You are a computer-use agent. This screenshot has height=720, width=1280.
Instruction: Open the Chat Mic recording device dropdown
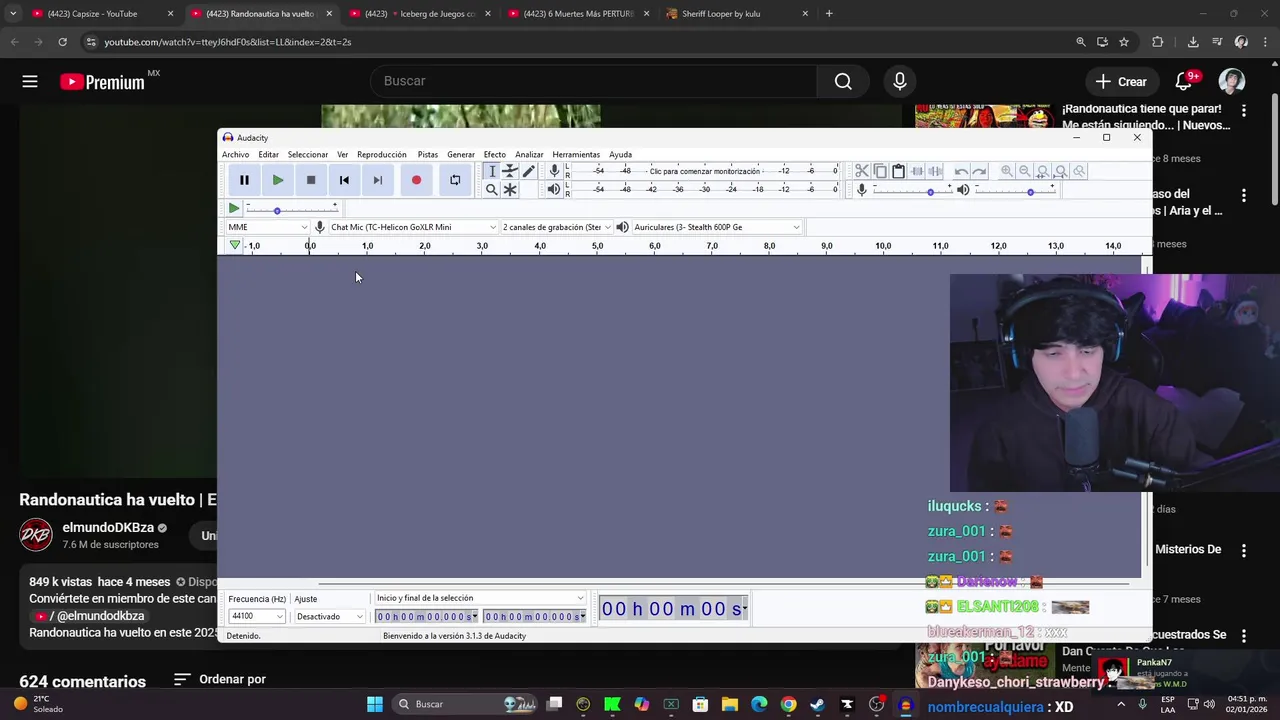(x=413, y=227)
